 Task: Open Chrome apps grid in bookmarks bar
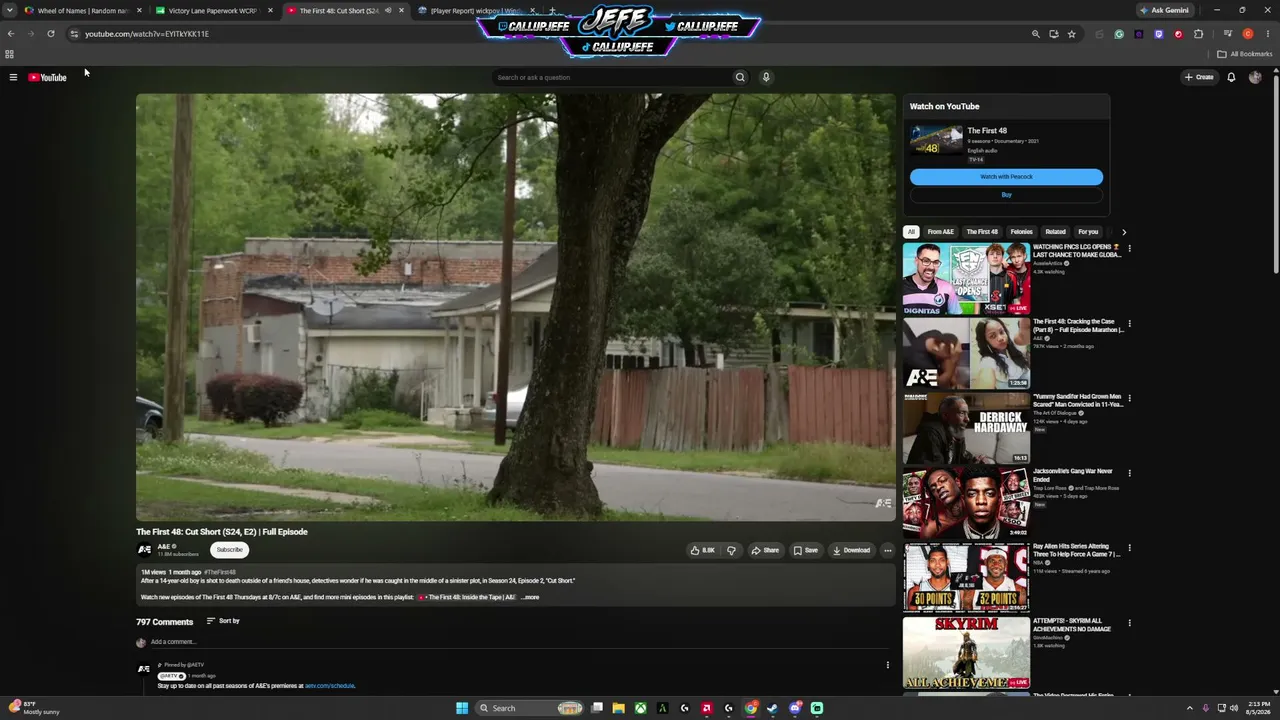pos(10,54)
